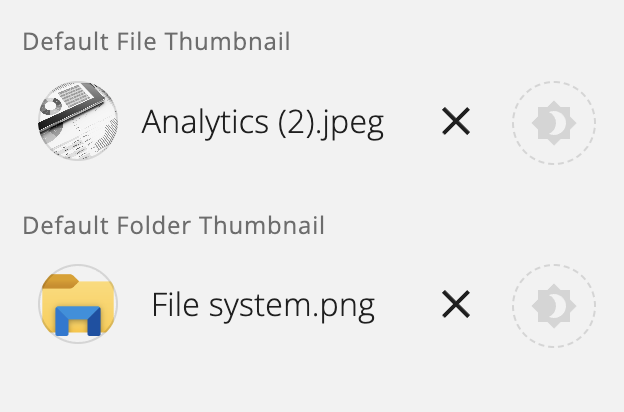Click the moon icon in the lower dashed circle
Viewport: 624px width, 412px height.
(x=554, y=306)
